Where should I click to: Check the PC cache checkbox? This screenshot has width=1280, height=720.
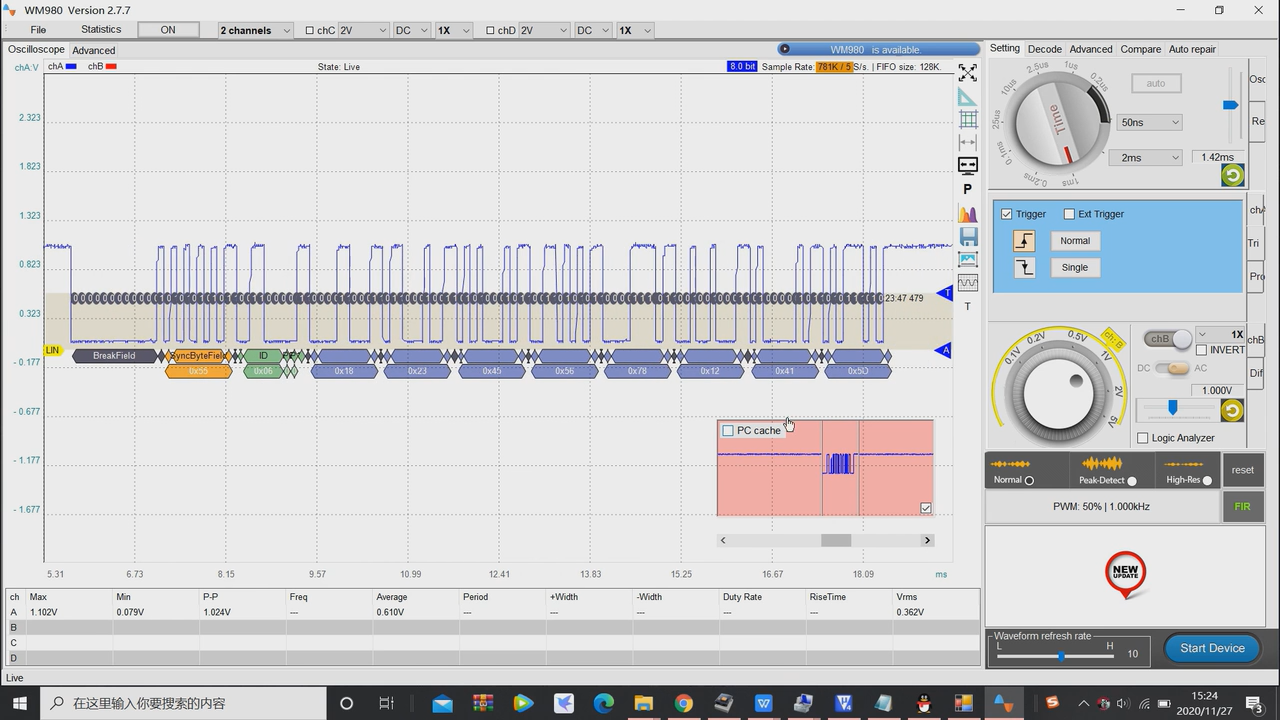[x=728, y=431]
